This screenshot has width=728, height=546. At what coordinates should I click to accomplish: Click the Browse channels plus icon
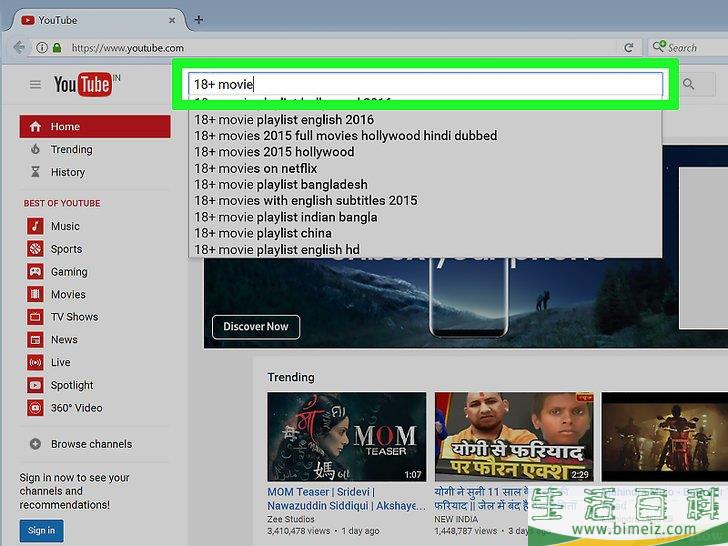tap(35, 444)
